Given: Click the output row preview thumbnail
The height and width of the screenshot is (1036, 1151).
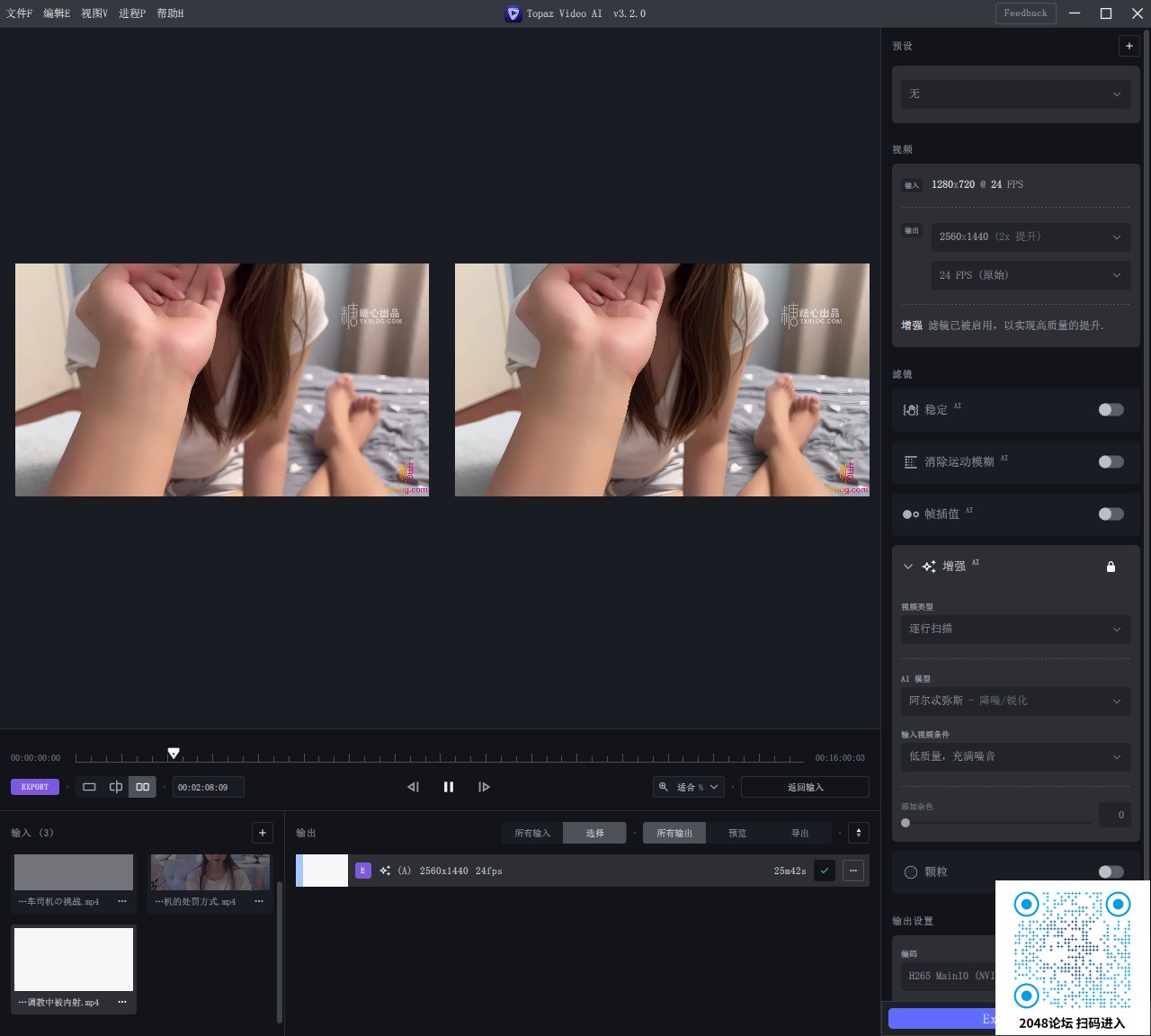Looking at the screenshot, I should tap(322, 871).
